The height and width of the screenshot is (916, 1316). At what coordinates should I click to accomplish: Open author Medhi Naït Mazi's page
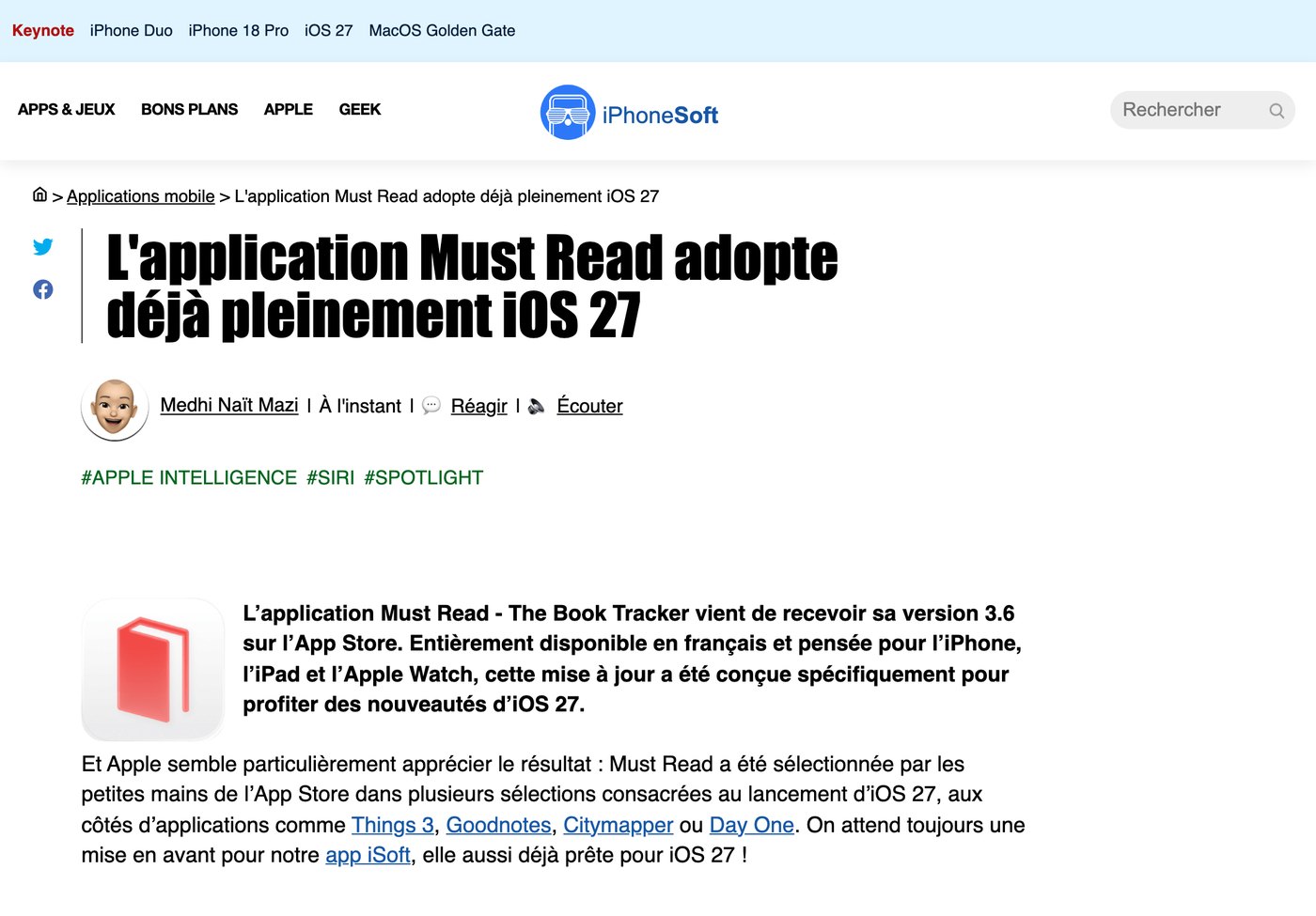[x=229, y=405]
